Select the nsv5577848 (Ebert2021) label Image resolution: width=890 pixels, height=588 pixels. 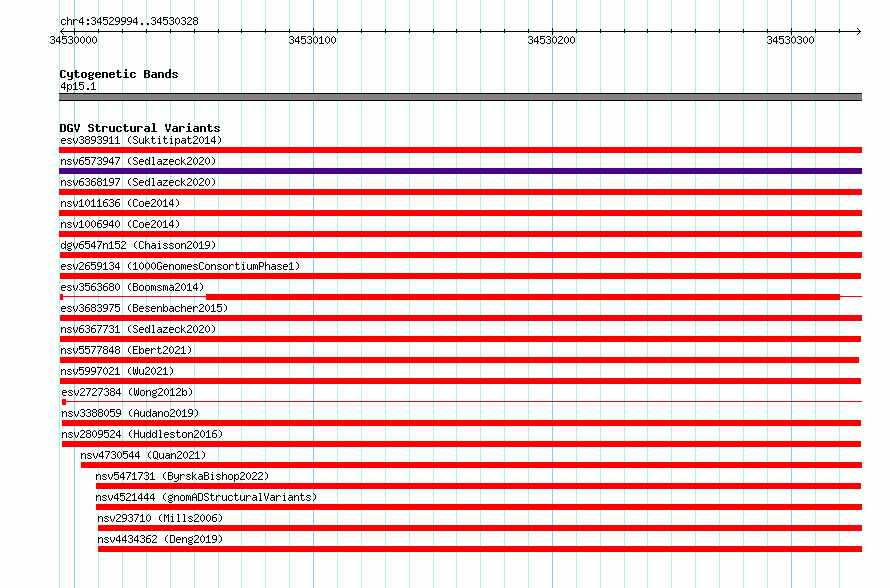(x=126, y=350)
